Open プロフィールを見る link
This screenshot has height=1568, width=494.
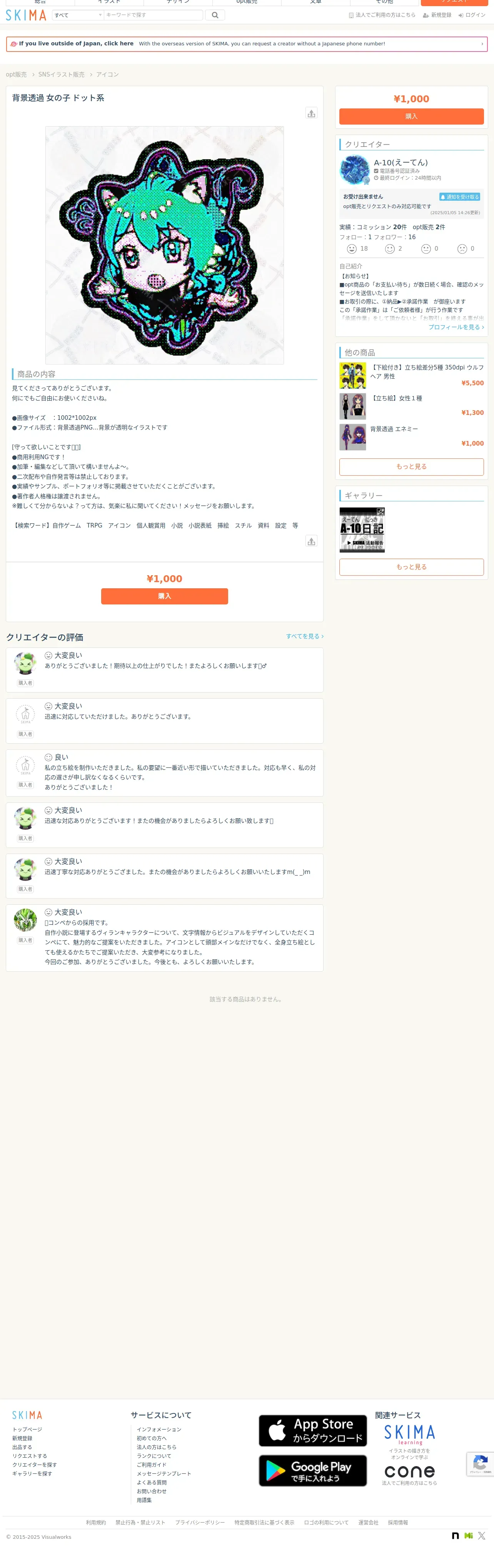pyautogui.click(x=456, y=328)
